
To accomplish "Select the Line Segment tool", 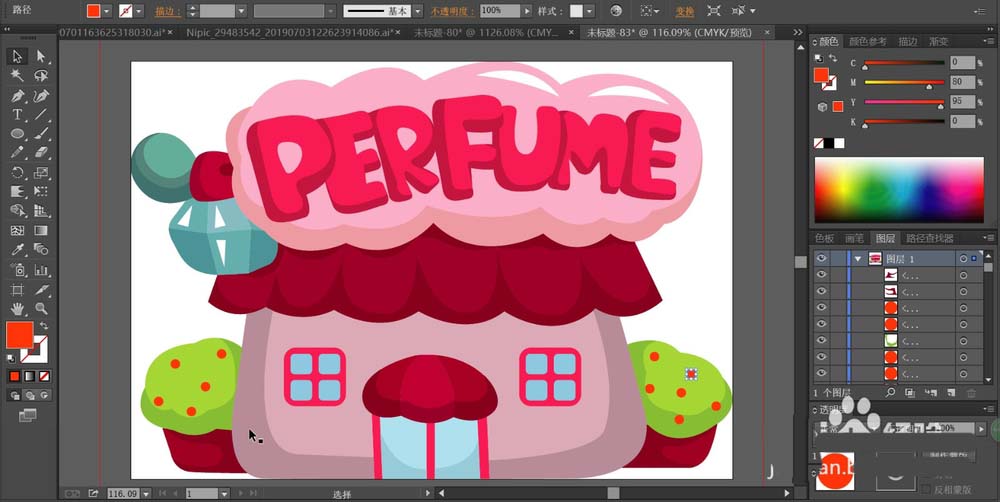I will click(x=41, y=115).
